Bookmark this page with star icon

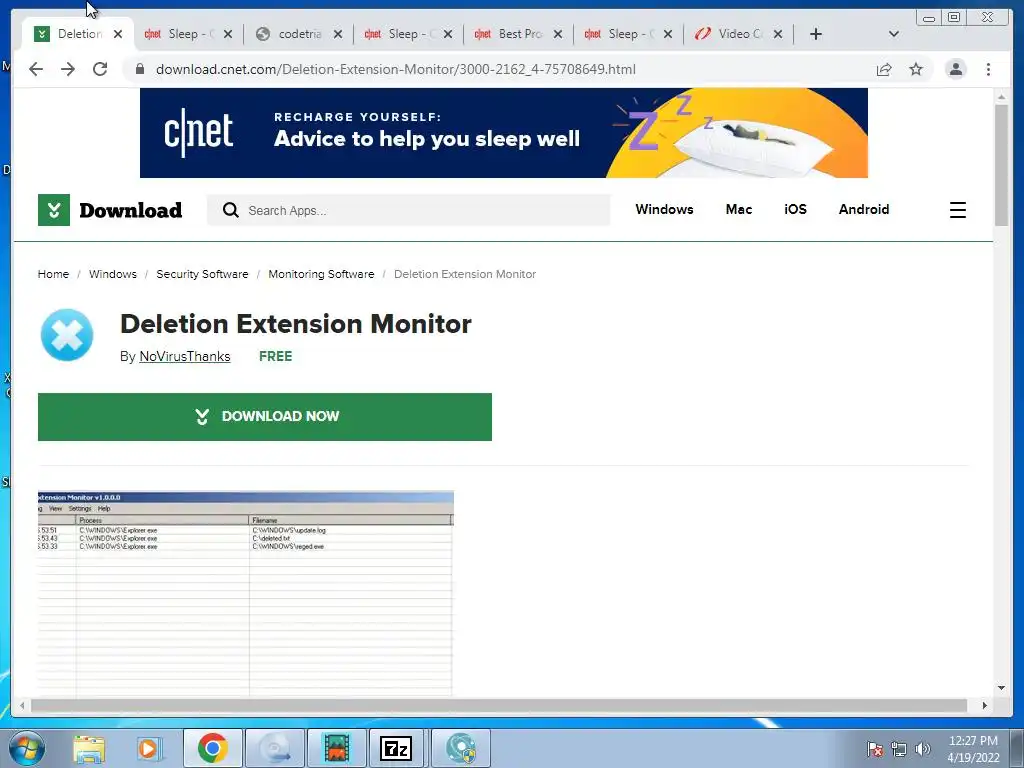tap(916, 69)
